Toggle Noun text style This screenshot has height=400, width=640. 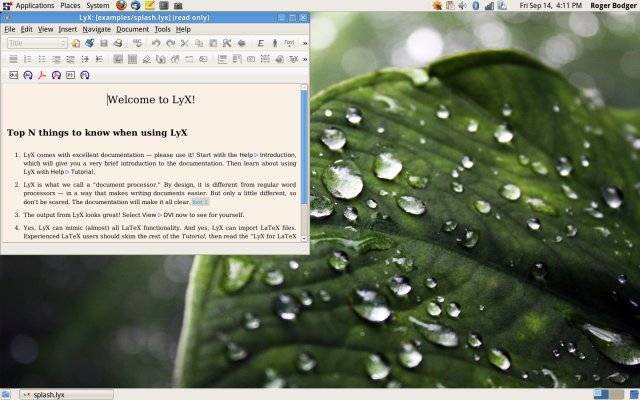tap(275, 43)
